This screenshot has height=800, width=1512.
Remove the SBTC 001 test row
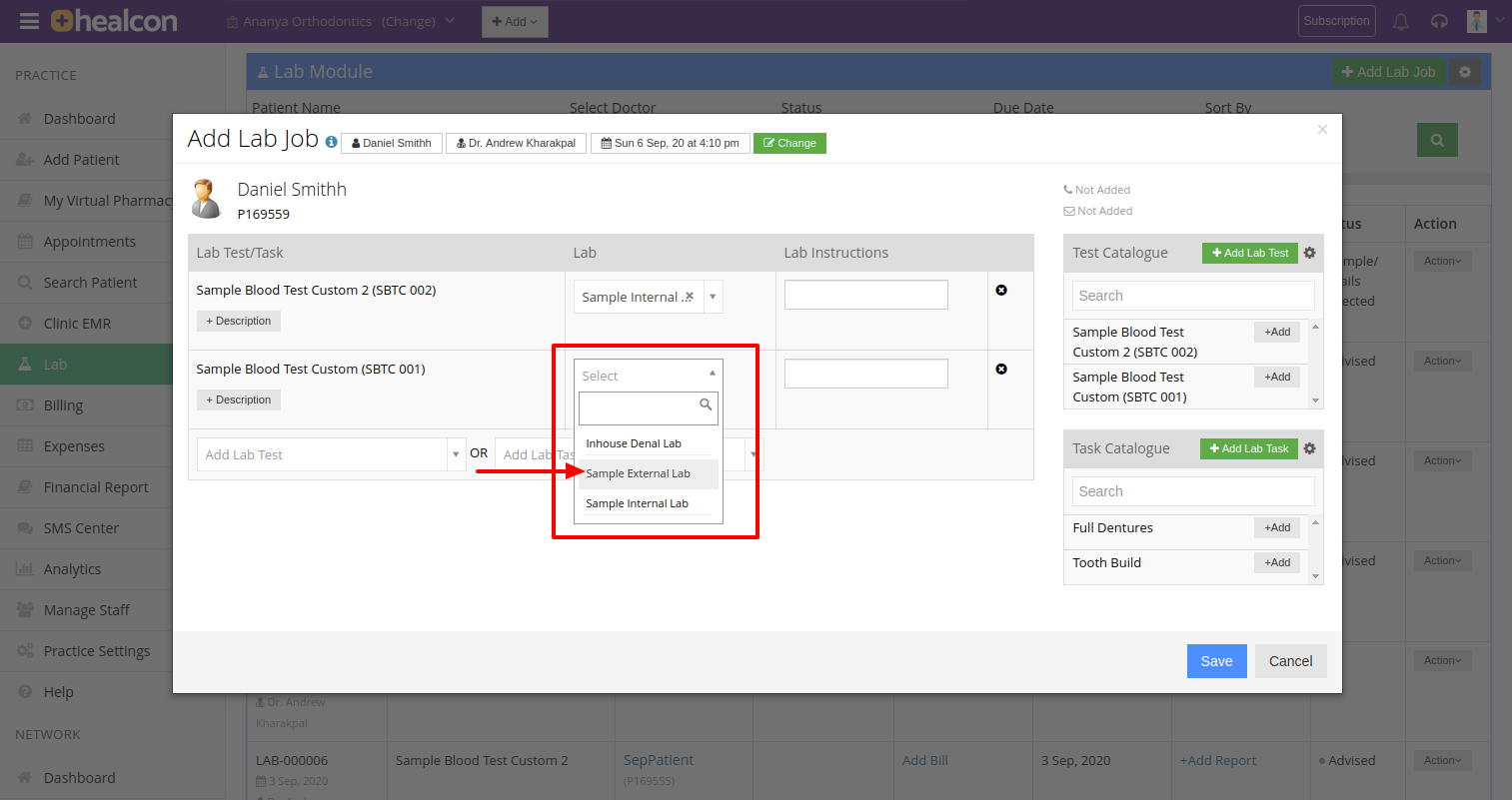click(1001, 370)
